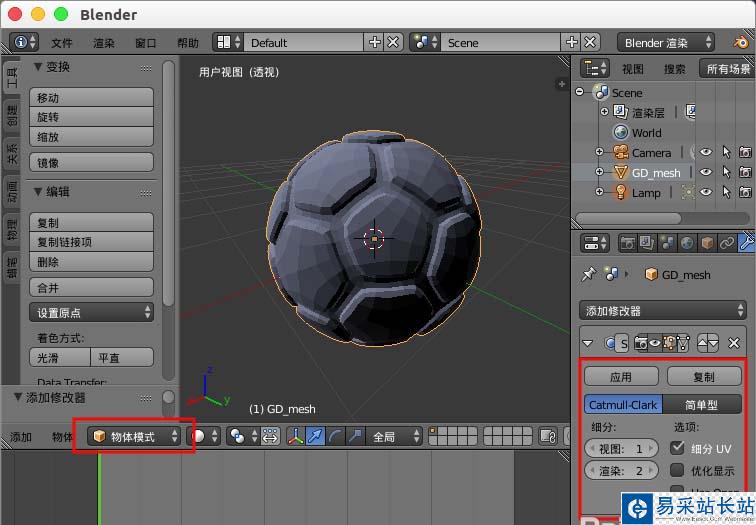Click the pivot point selector icon
The height and width of the screenshot is (525, 756).
(x=238, y=436)
